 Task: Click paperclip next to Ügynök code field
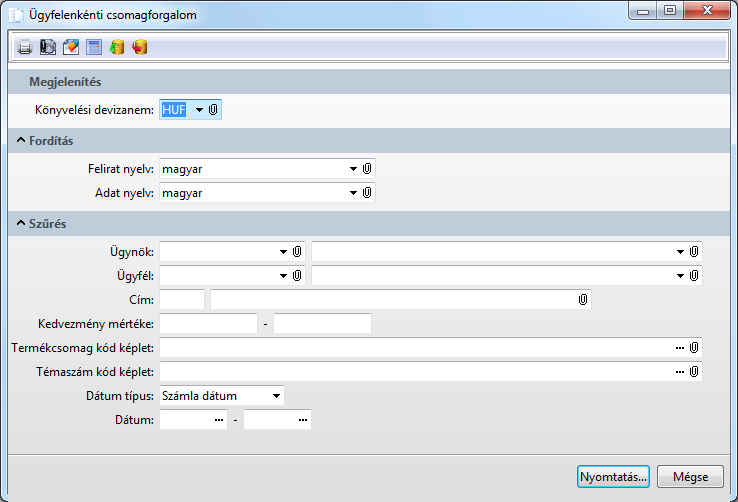tap(297, 252)
